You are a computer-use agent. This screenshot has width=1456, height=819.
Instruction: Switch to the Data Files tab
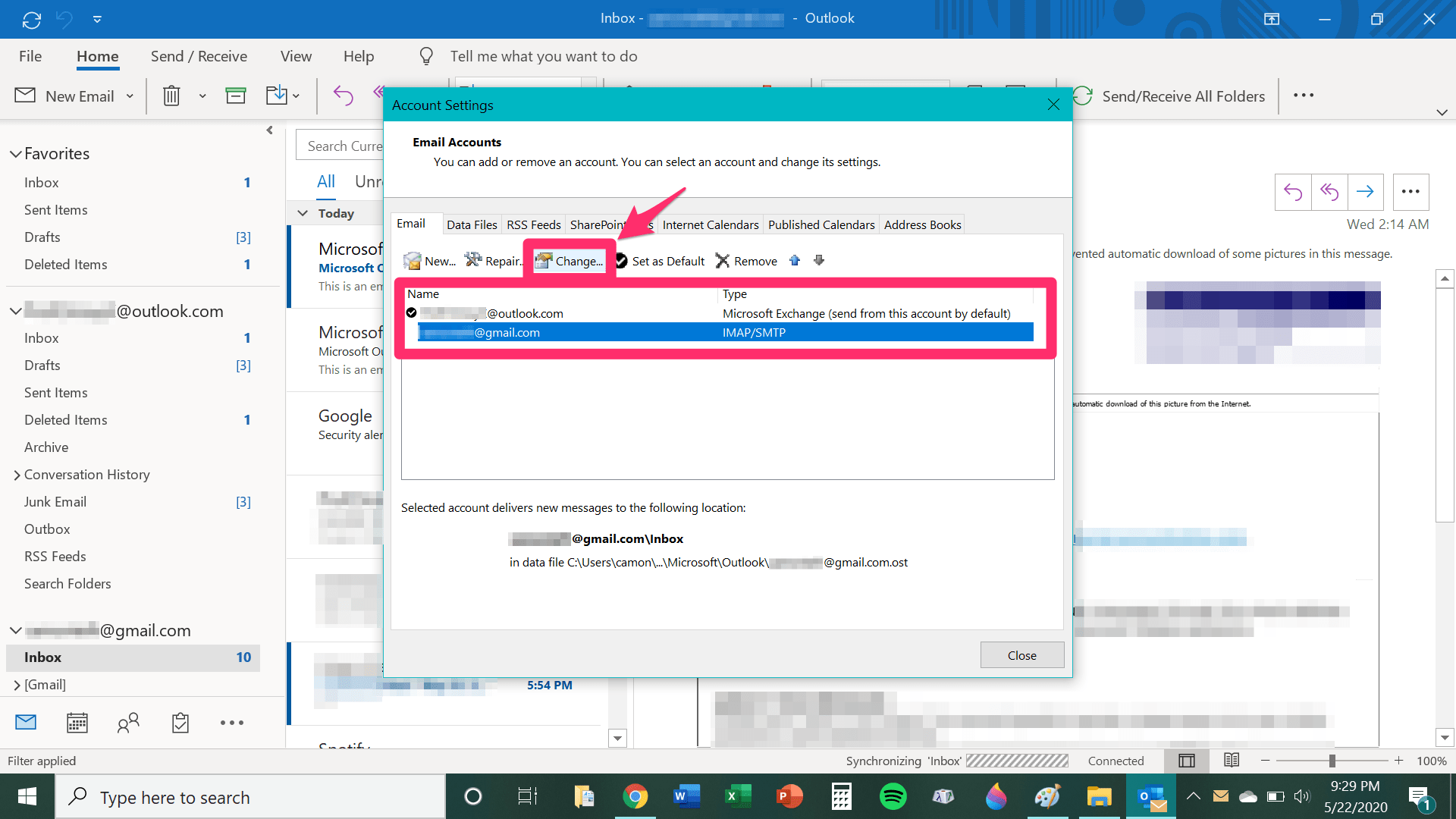(x=472, y=224)
